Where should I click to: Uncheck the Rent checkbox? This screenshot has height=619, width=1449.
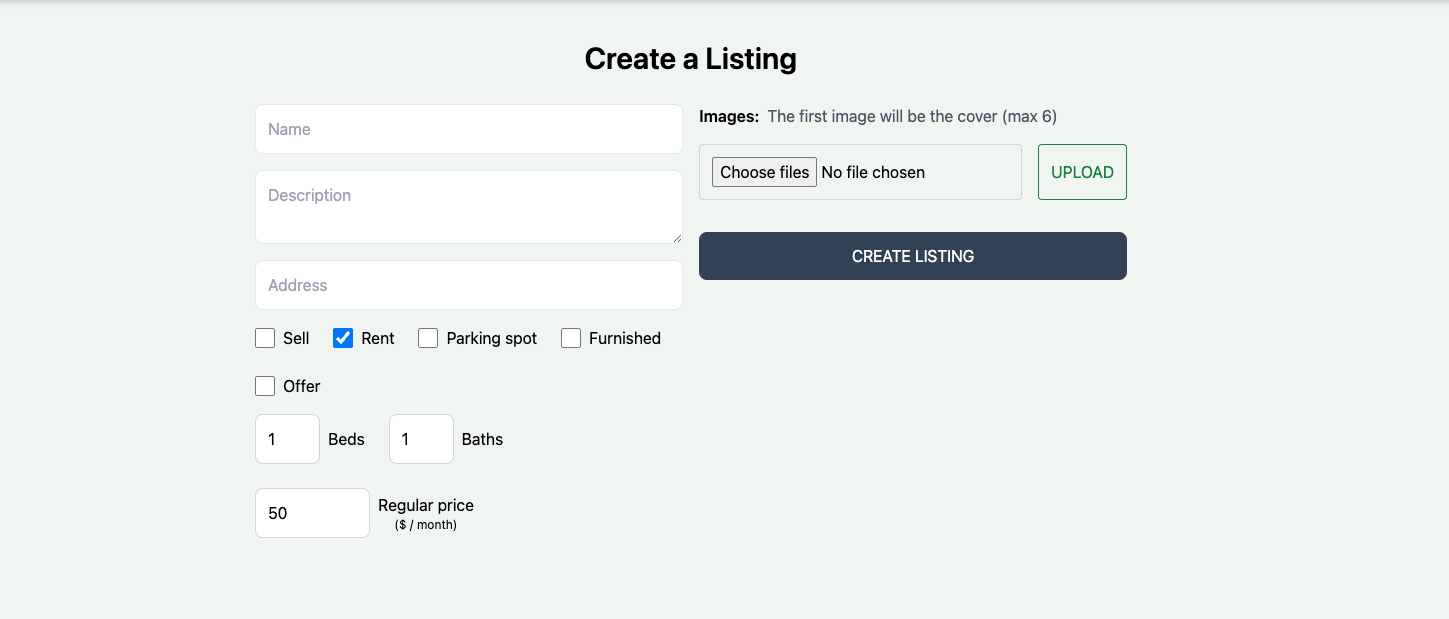(343, 338)
